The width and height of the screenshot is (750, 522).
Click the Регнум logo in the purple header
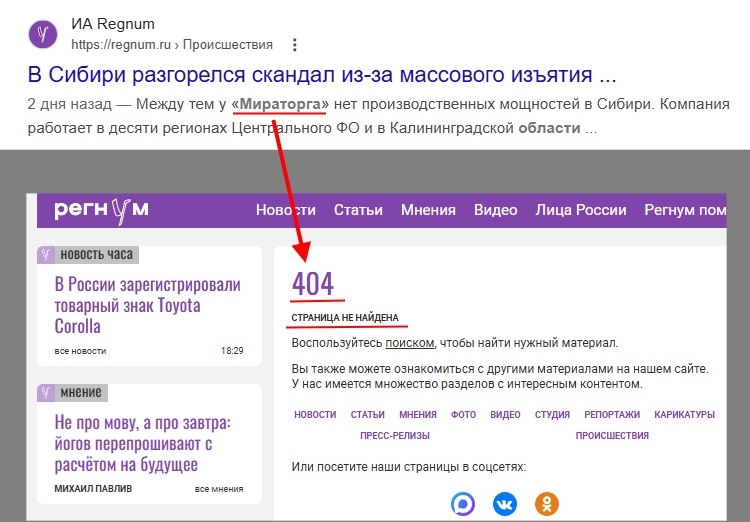tap(101, 211)
